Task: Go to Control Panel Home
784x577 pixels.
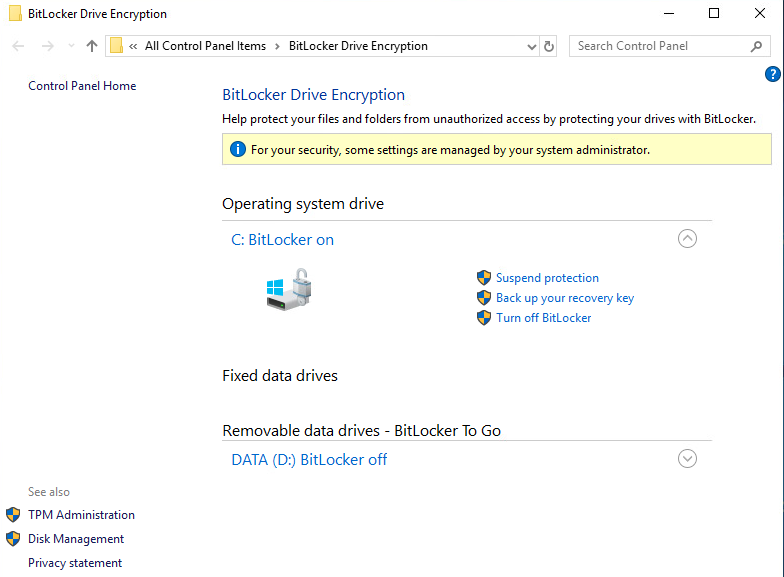Action: point(82,86)
